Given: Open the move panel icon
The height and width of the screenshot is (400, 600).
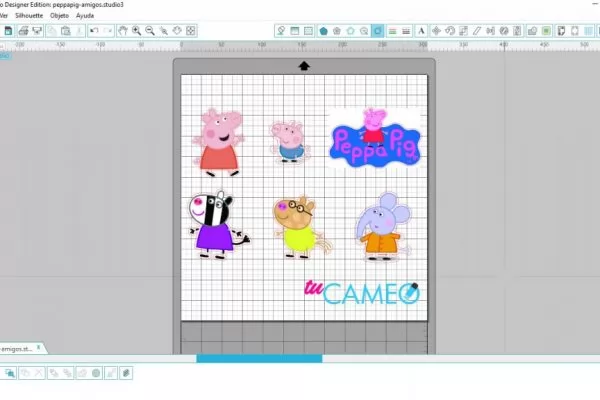Looking at the screenshot, I should [436, 31].
